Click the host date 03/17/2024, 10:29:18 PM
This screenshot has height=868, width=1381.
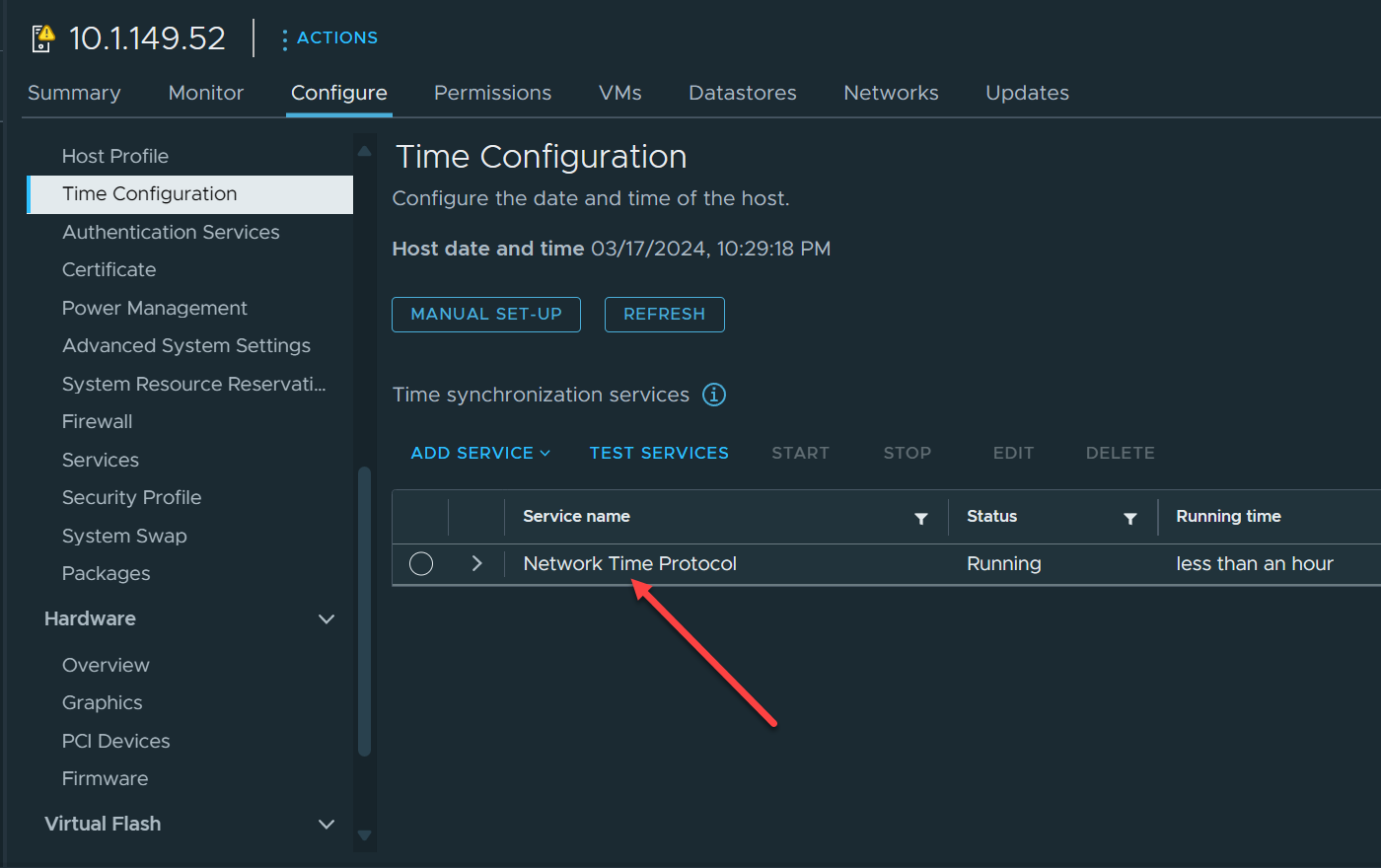point(710,249)
